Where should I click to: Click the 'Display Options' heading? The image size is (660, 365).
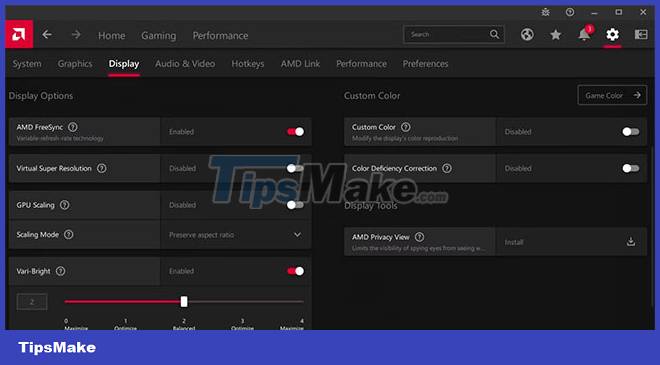point(41,96)
